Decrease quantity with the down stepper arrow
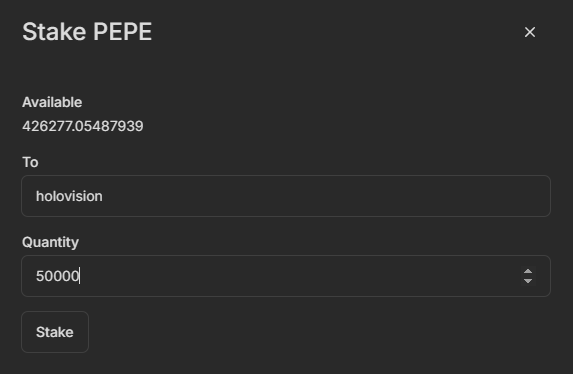 (528, 280)
